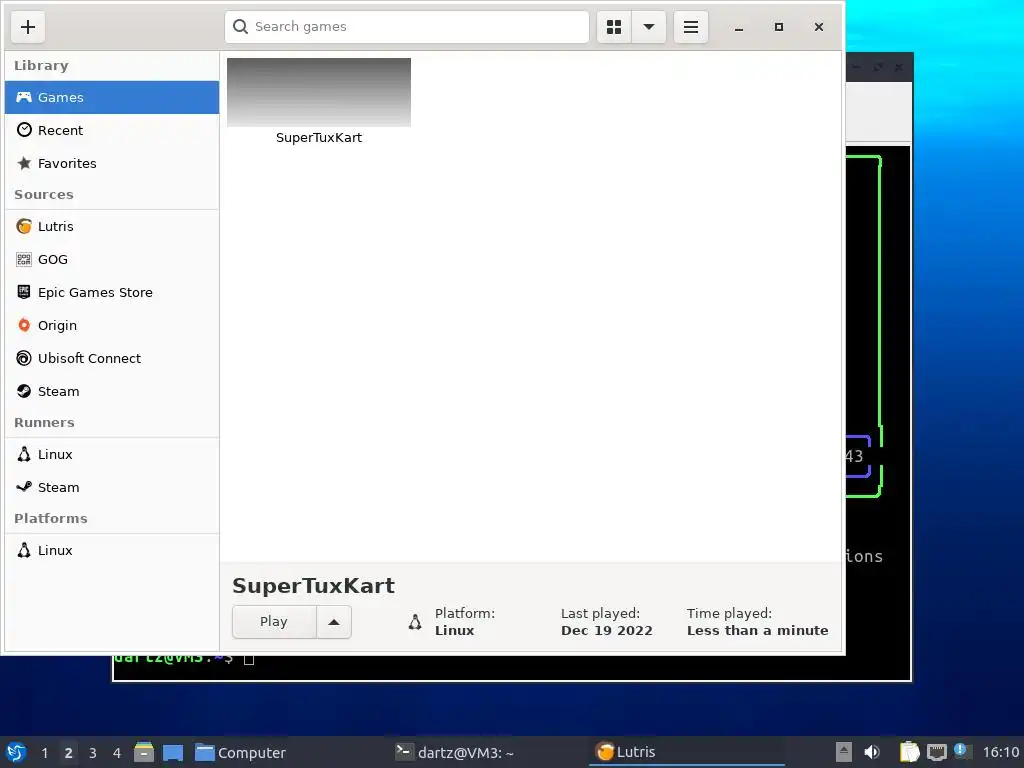The image size is (1024, 768).
Task: Switch to workspace 2
Action: coord(69,753)
